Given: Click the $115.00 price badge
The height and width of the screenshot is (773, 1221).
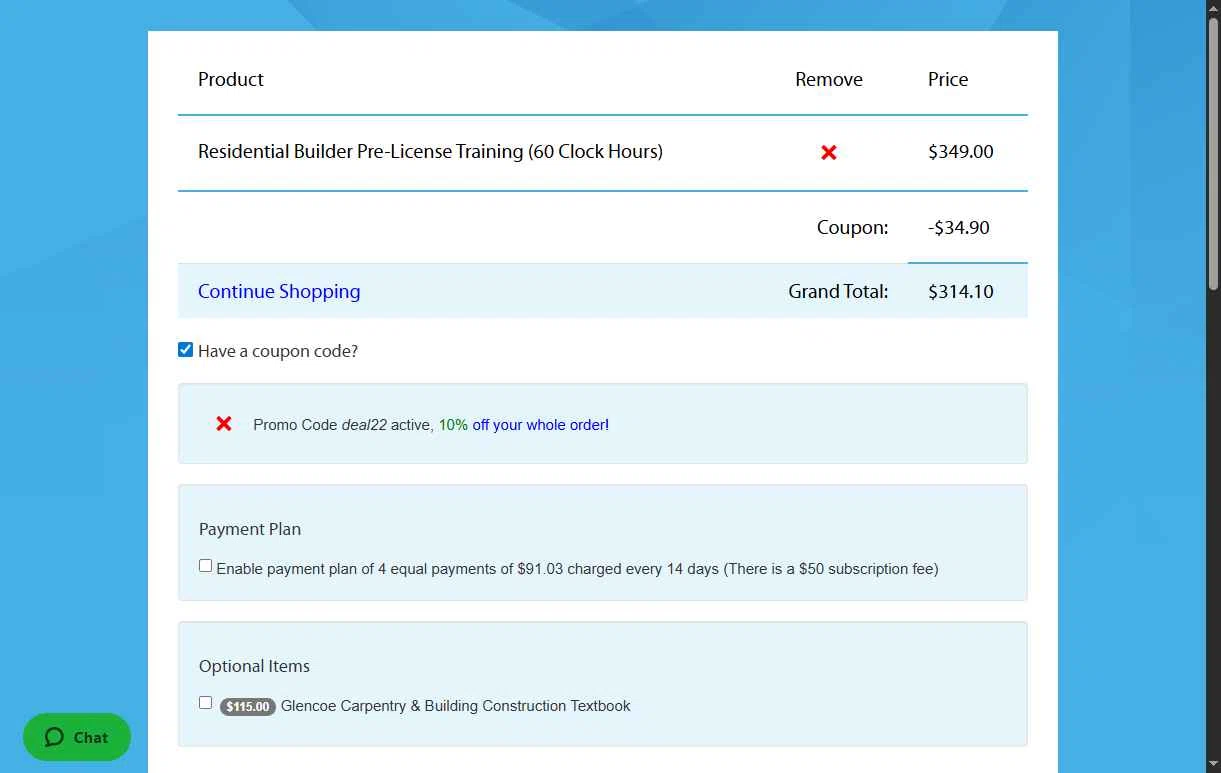Looking at the screenshot, I should (248, 707).
